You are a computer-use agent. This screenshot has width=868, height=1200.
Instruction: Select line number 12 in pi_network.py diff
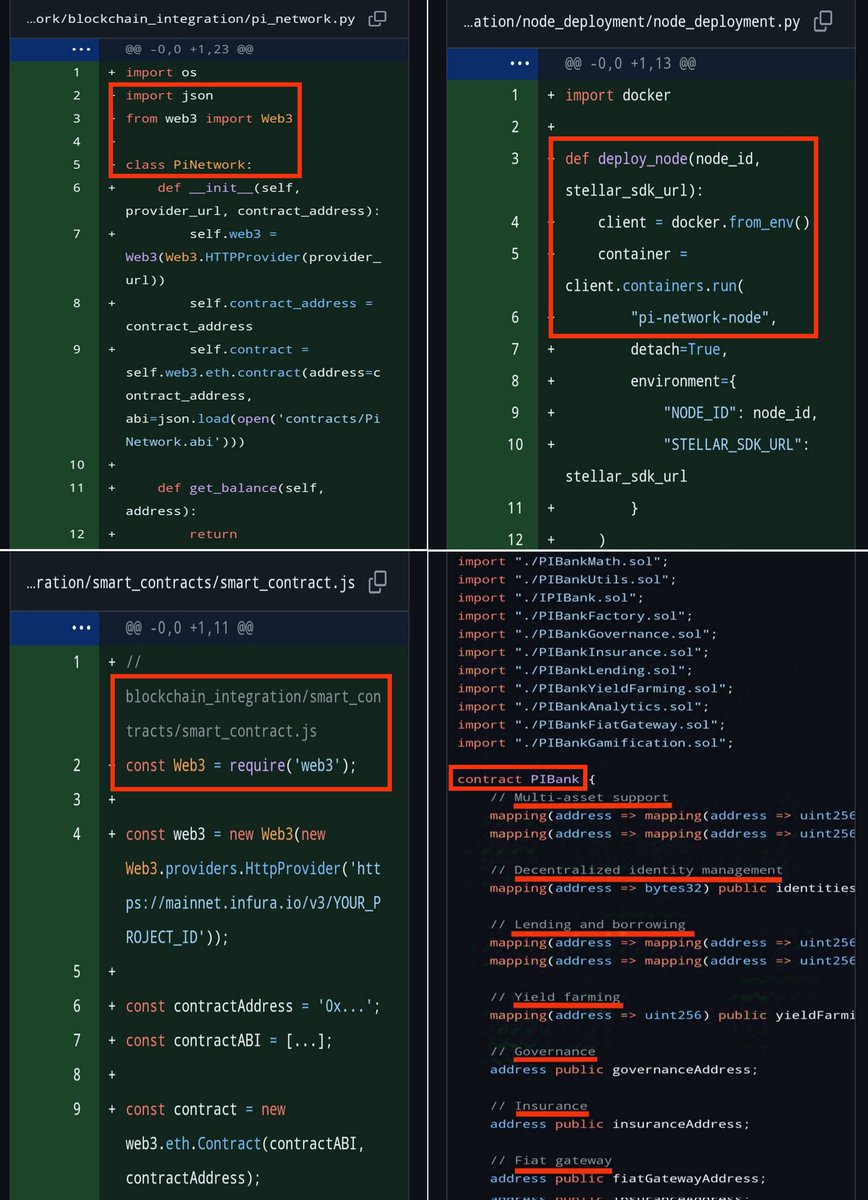(76, 534)
